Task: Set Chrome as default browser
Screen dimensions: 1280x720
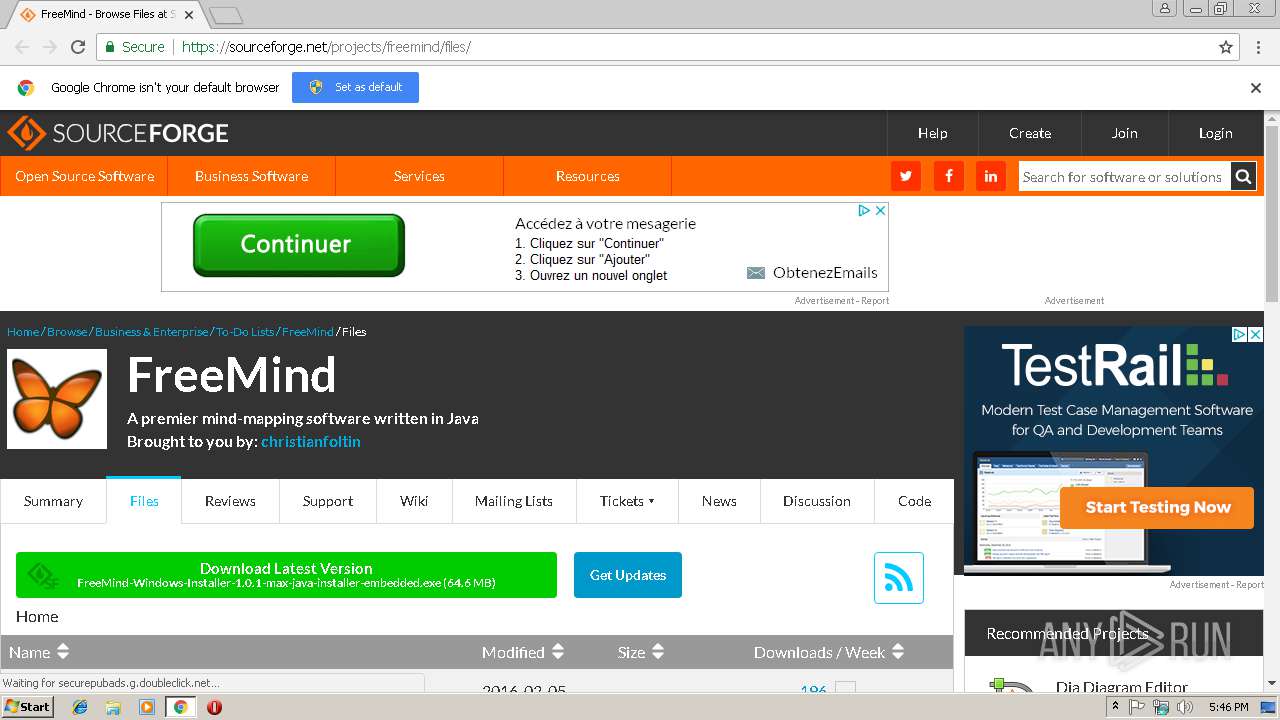Action: tap(355, 87)
